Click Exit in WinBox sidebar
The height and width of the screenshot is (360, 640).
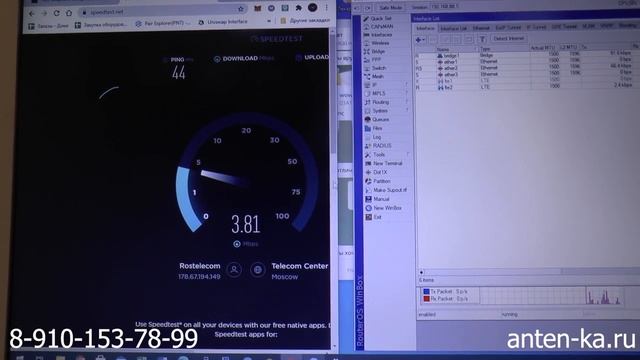(x=373, y=217)
